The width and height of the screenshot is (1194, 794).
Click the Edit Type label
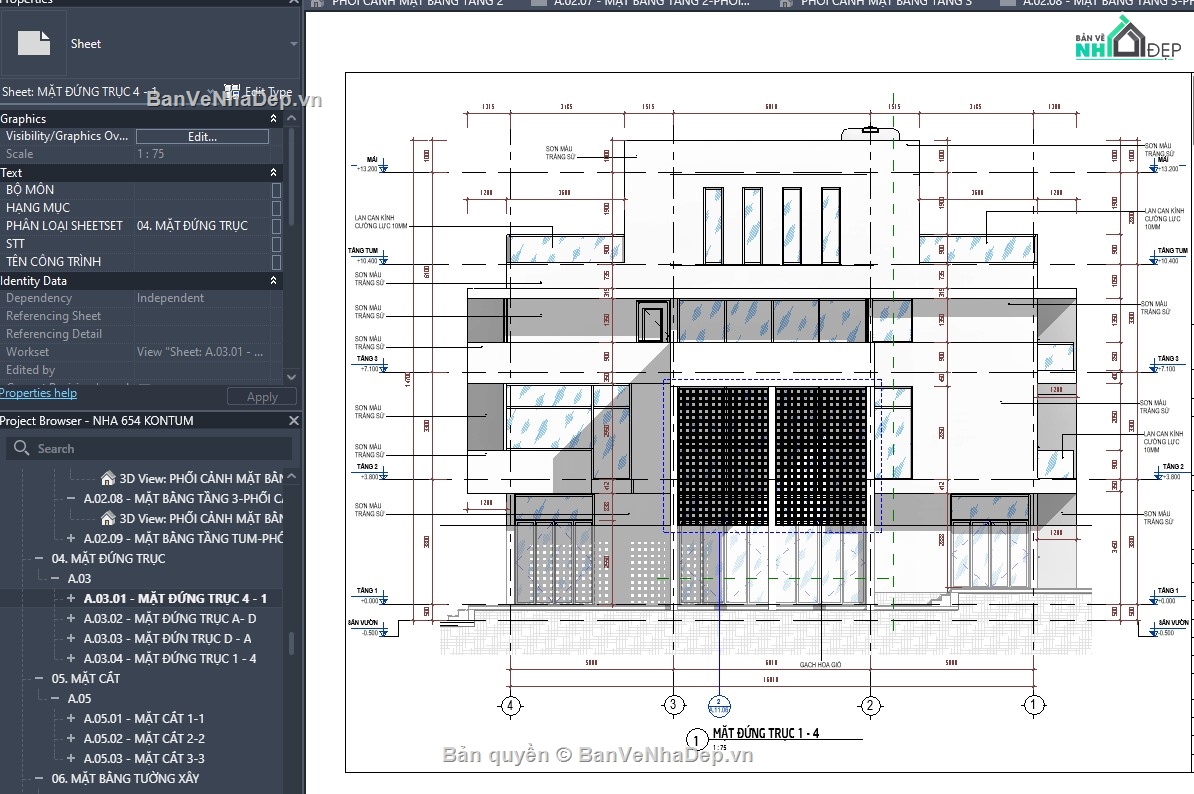[x=268, y=91]
